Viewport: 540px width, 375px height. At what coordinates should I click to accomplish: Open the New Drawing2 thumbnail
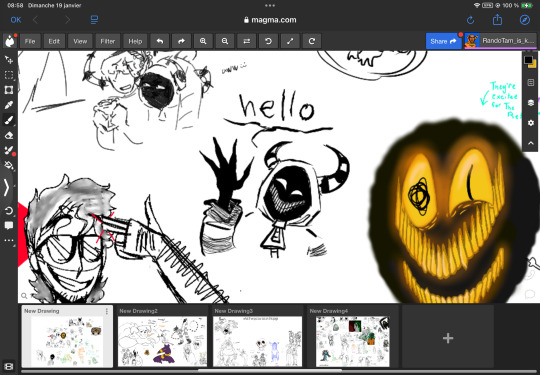pos(162,336)
